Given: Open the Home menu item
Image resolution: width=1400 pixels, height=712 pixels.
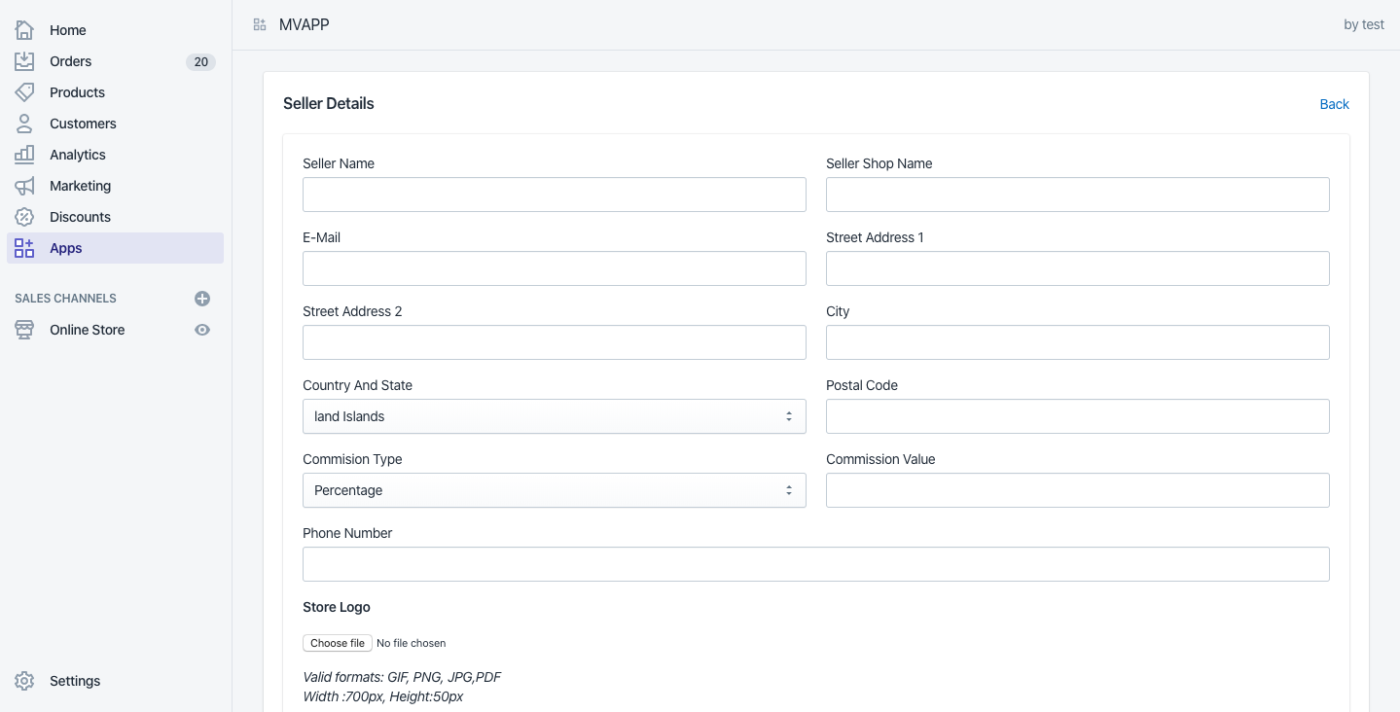Looking at the screenshot, I should (115, 30).
